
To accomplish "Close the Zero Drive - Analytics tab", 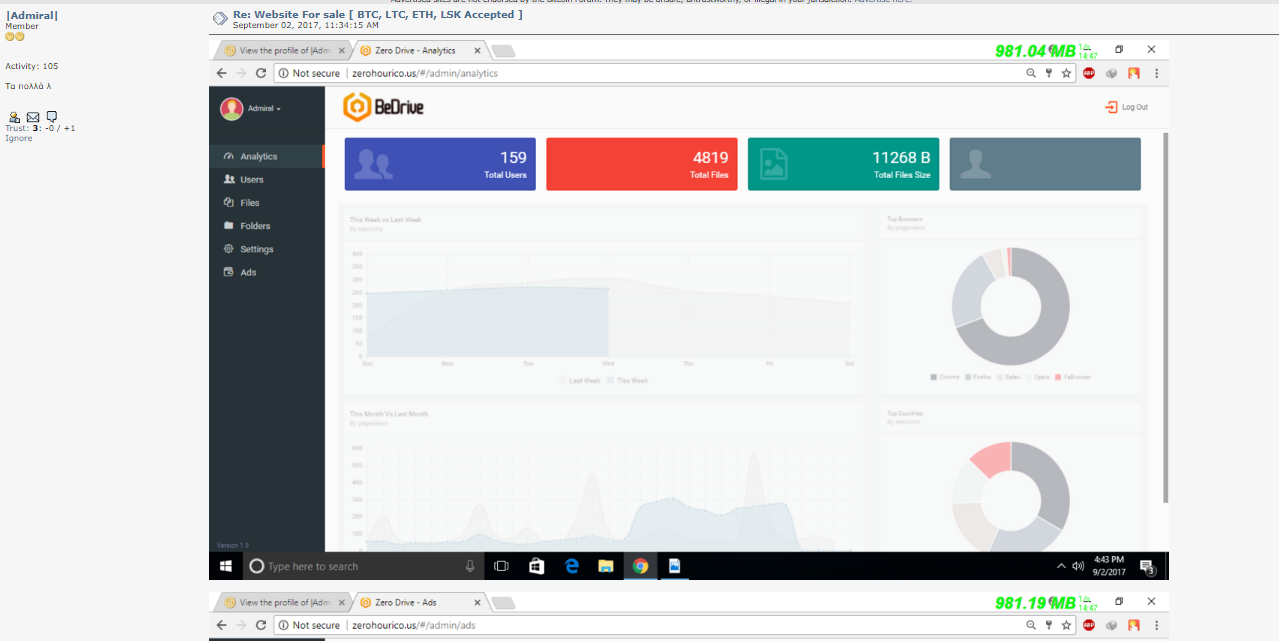I will pos(477,50).
